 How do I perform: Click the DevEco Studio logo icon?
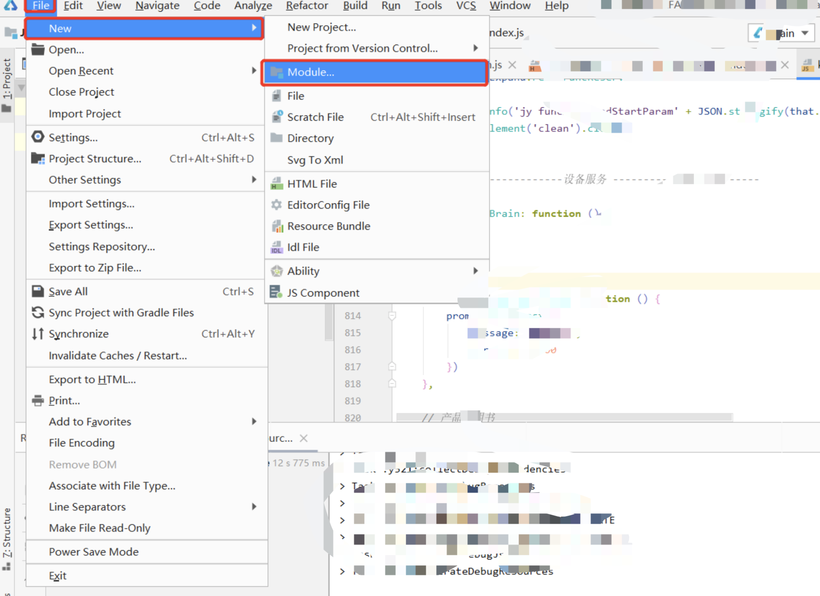[x=10, y=5]
